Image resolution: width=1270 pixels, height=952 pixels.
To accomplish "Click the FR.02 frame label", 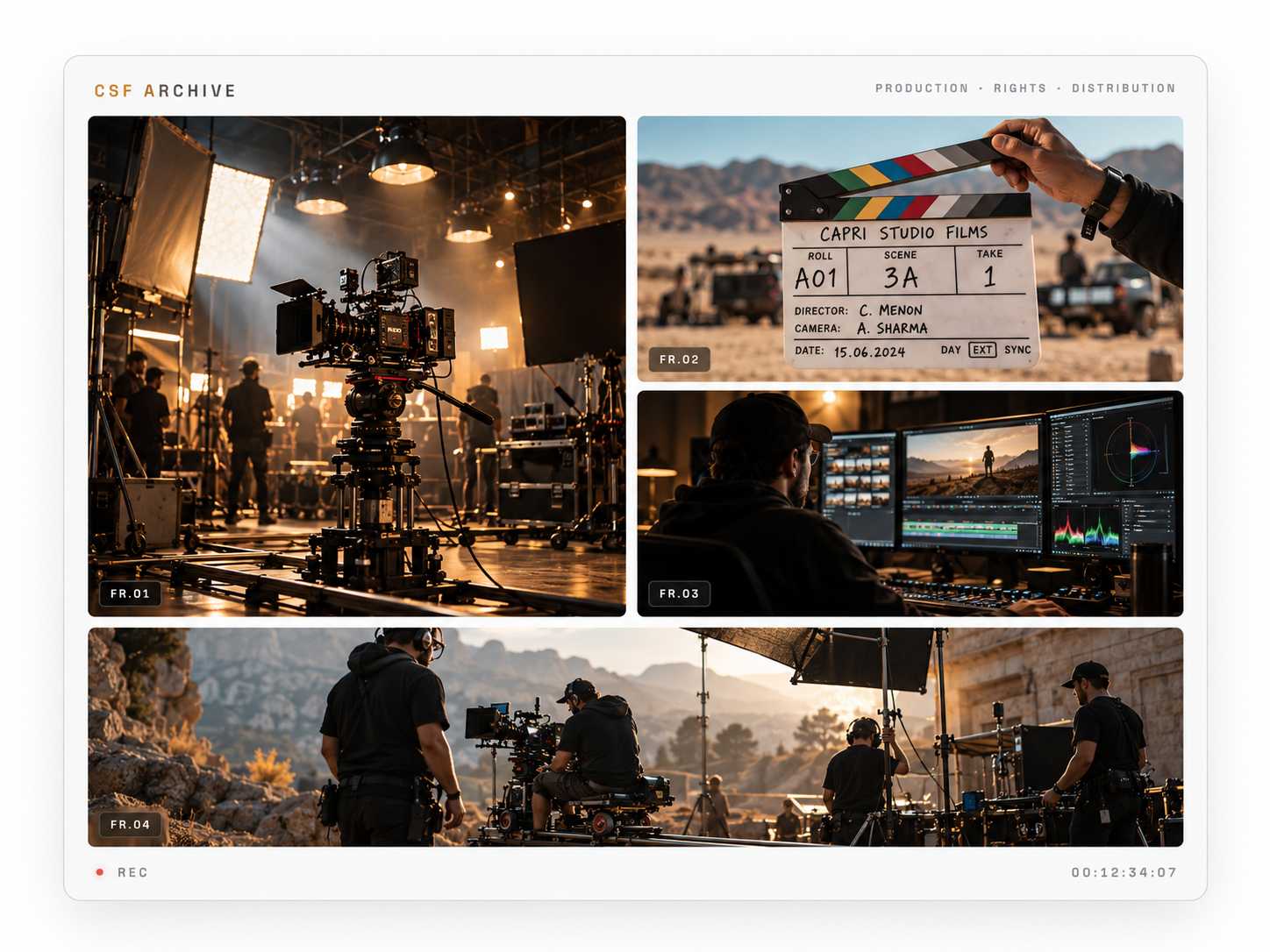I will [x=679, y=359].
